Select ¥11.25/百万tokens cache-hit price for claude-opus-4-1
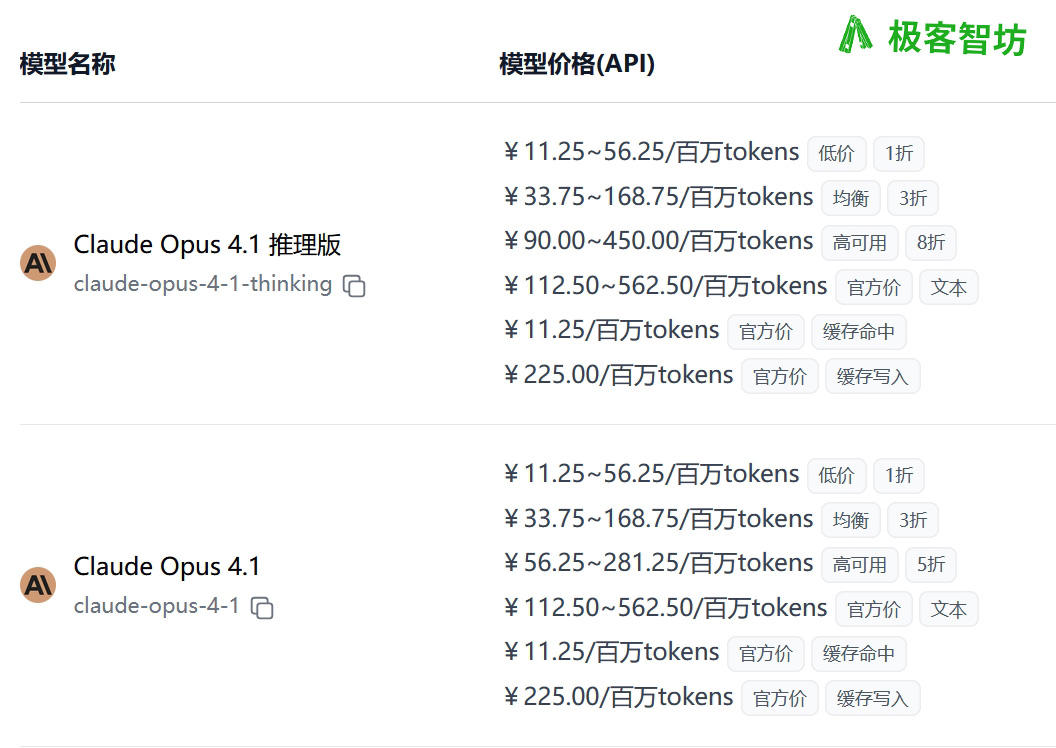 pos(612,652)
